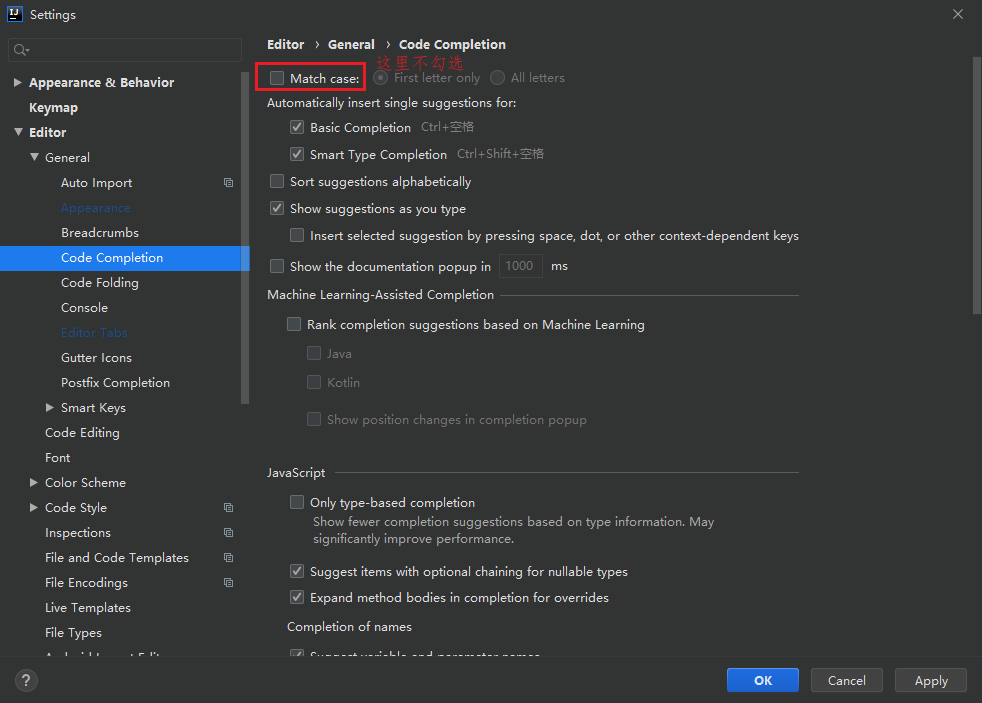Click the Apply button
Image resolution: width=982 pixels, height=703 pixels.
(x=930, y=680)
